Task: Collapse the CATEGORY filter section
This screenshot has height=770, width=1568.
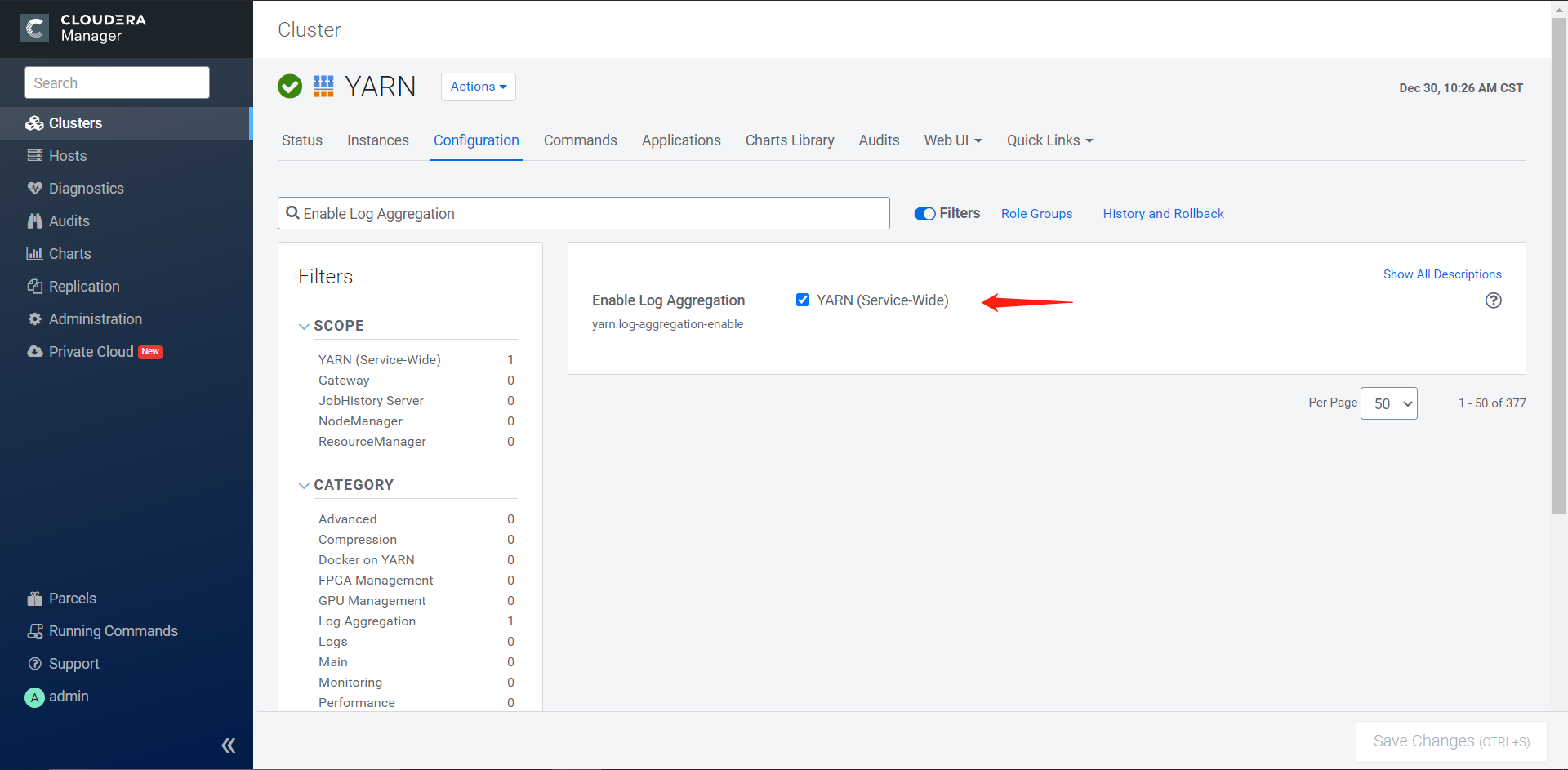Action: pos(304,486)
